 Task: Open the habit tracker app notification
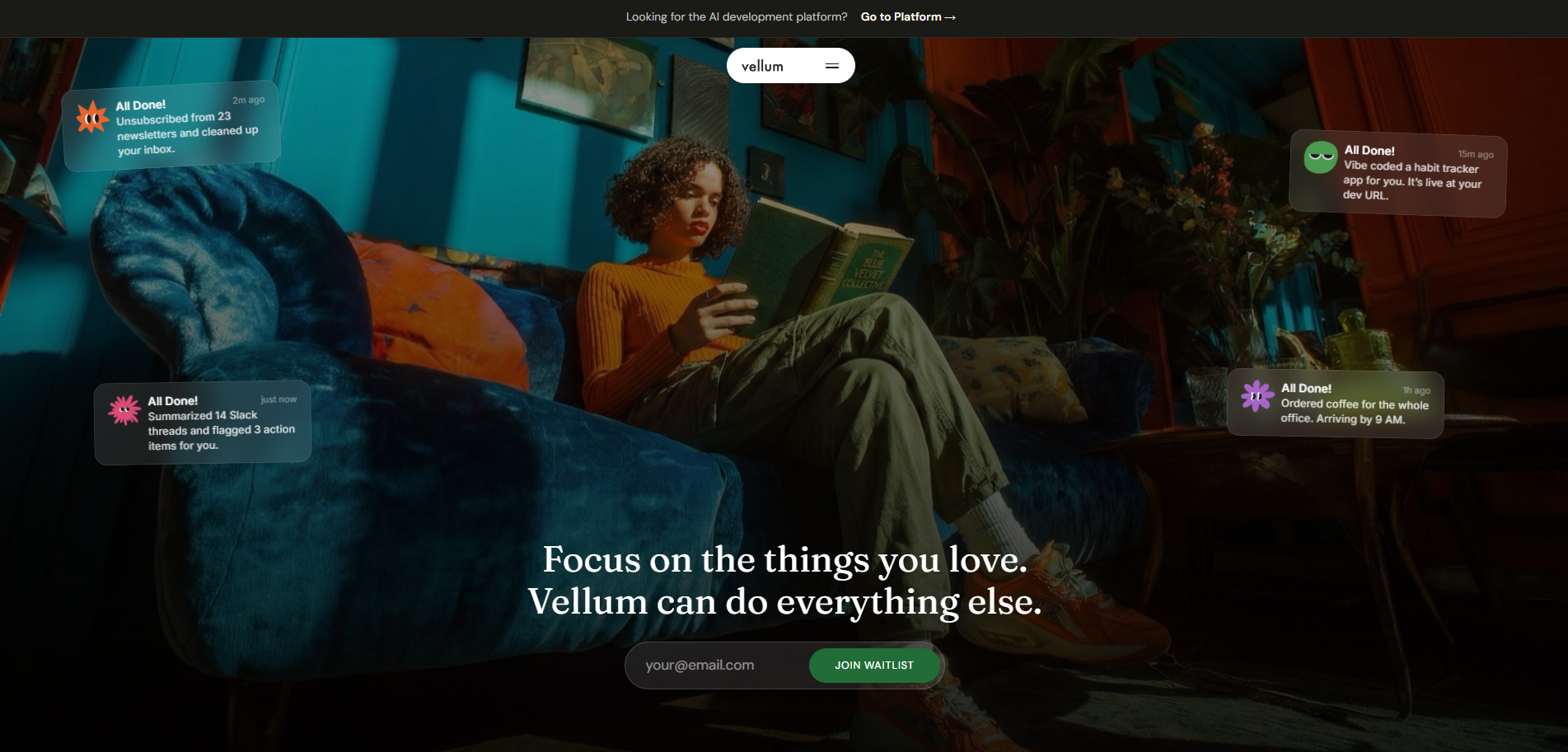coord(1397,173)
